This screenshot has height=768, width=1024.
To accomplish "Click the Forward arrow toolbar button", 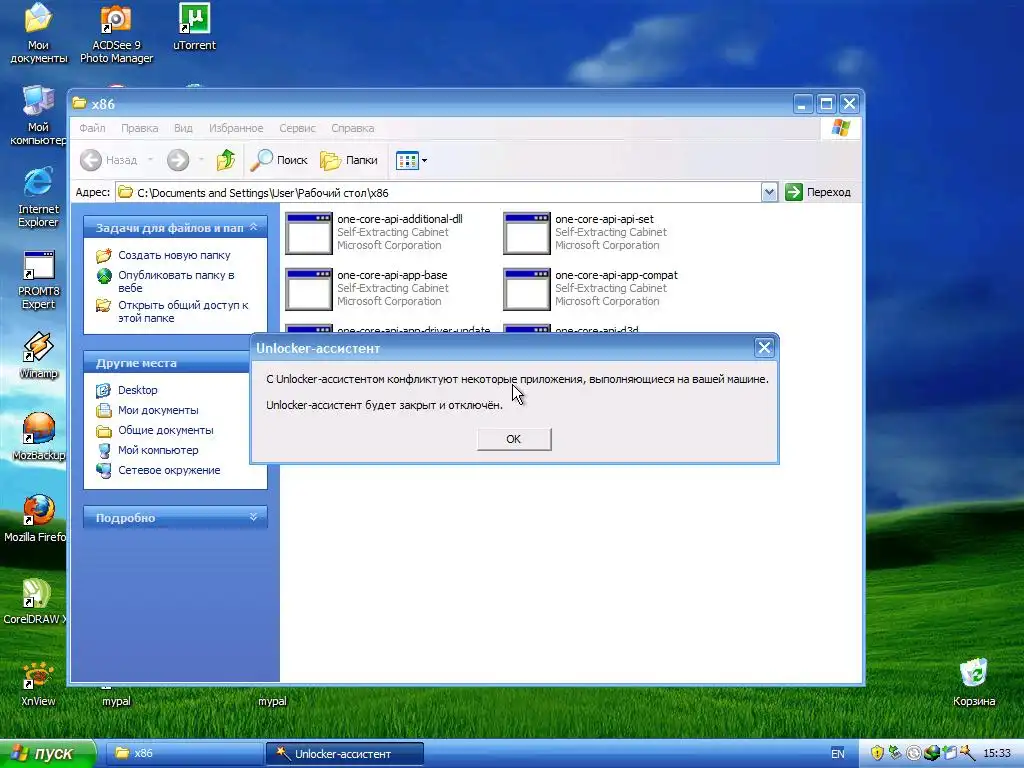I will pyautogui.click(x=178, y=160).
